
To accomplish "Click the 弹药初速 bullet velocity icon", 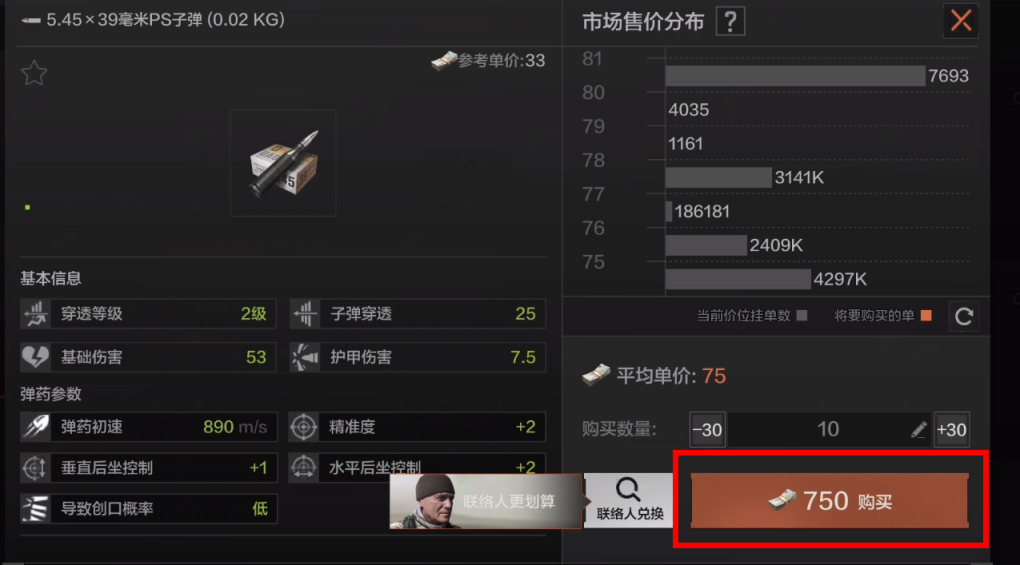I will [35, 427].
